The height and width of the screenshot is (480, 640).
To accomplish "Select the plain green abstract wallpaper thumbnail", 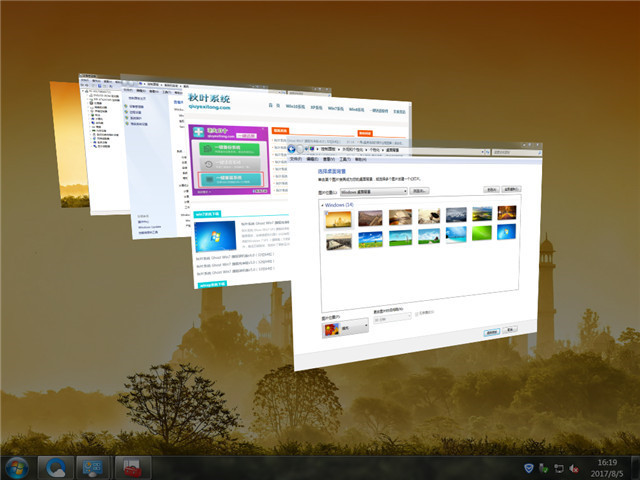I will (482, 233).
